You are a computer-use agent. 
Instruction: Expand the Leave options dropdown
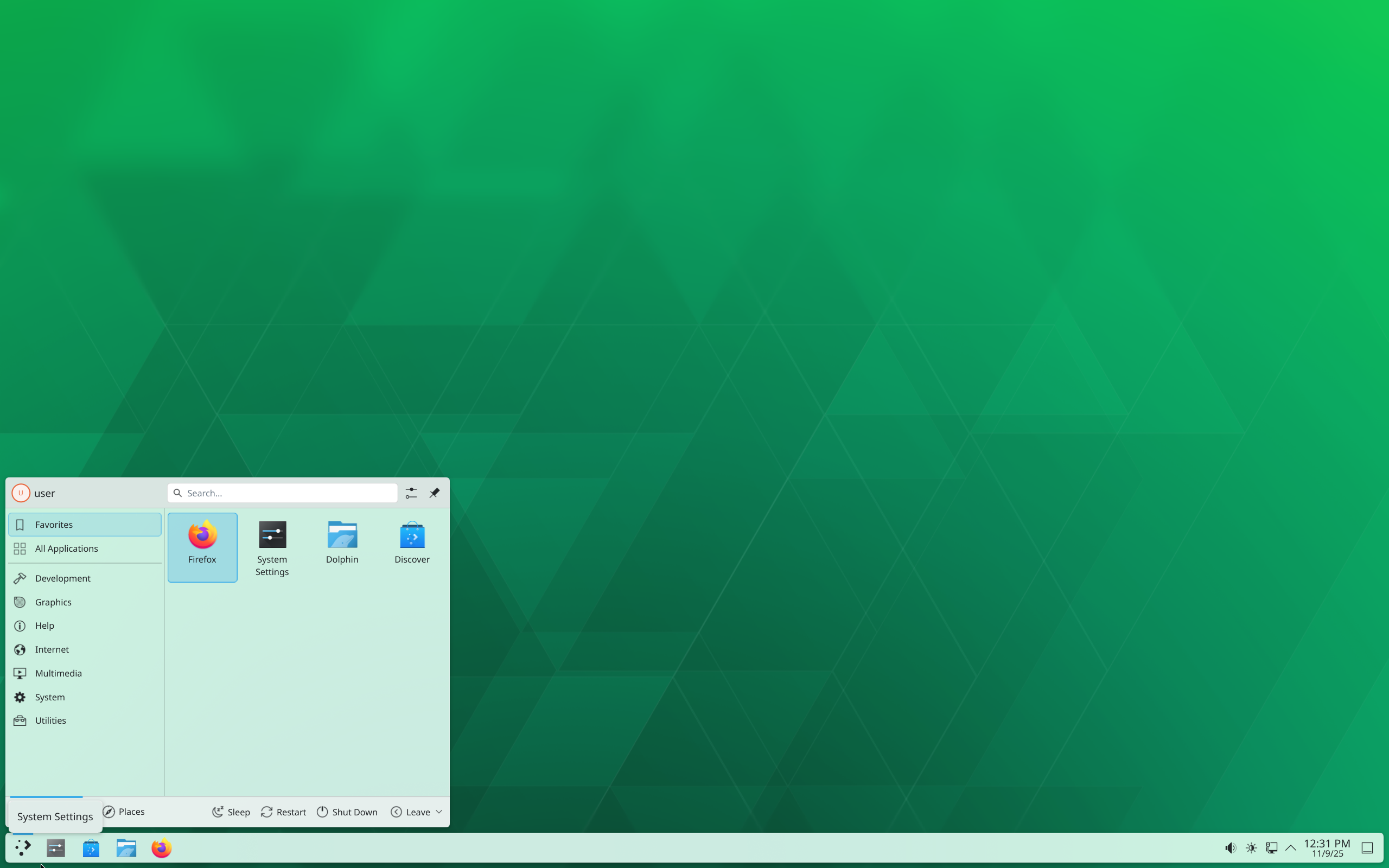[417, 812]
